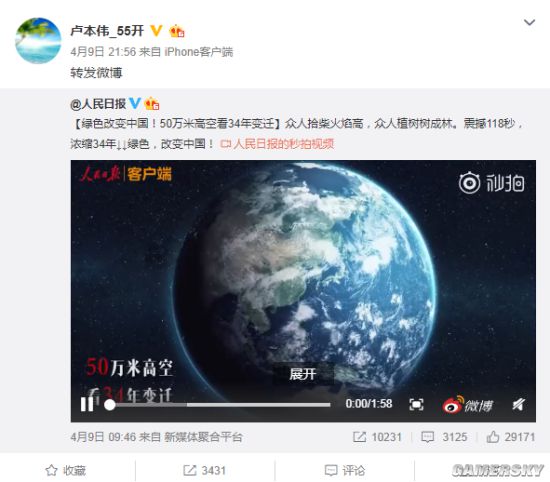Repost via the 3431 share button
The image size is (550, 482).
click(x=204, y=470)
